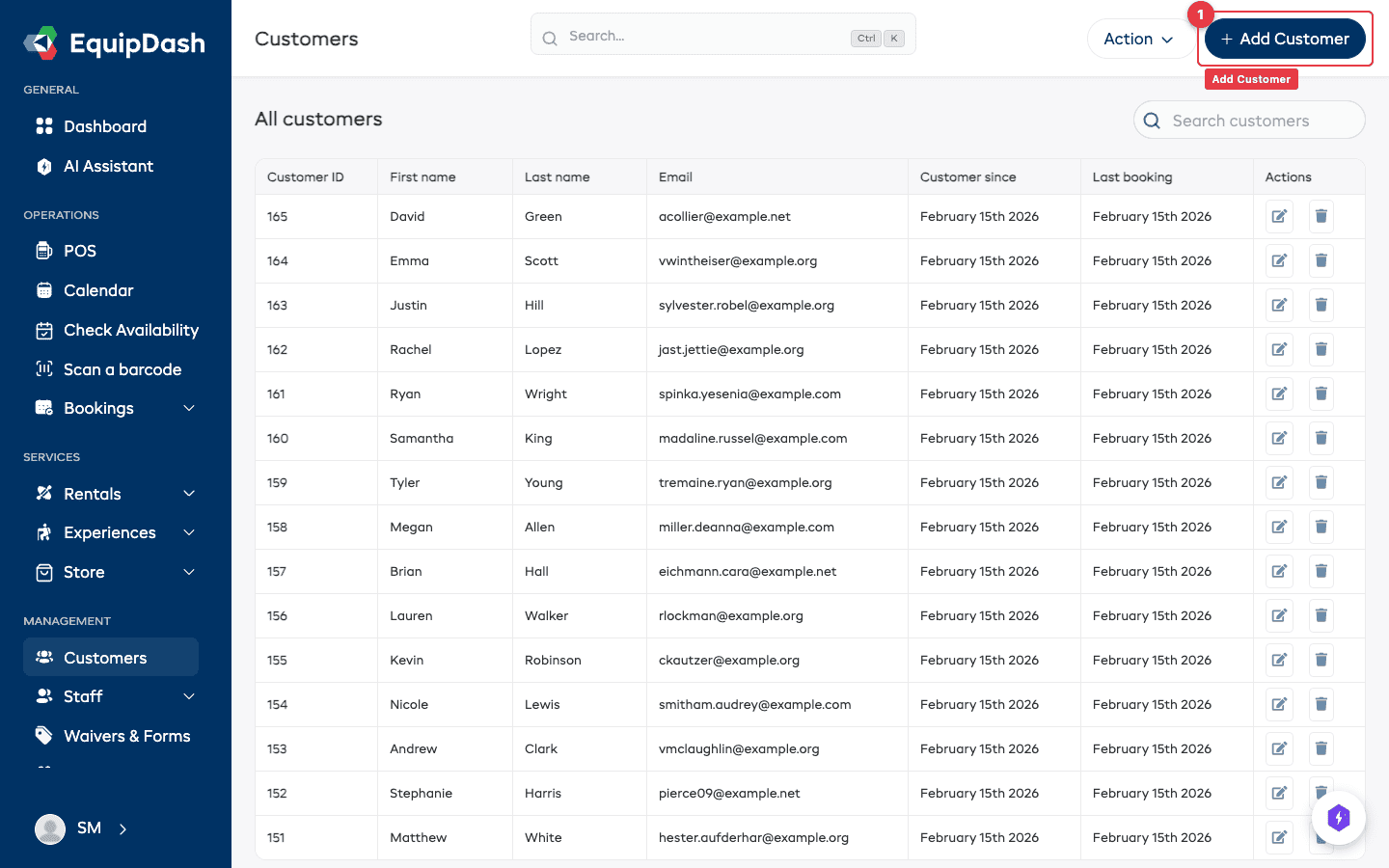Click the Add Customer button
This screenshot has height=868, width=1389.
(1284, 40)
